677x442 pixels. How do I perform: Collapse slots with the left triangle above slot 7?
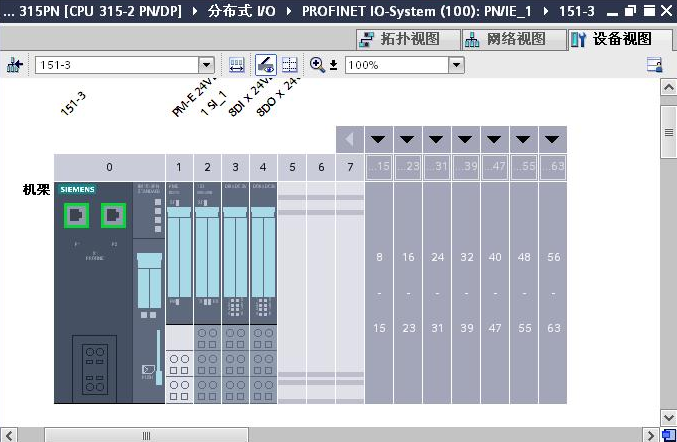coord(350,138)
